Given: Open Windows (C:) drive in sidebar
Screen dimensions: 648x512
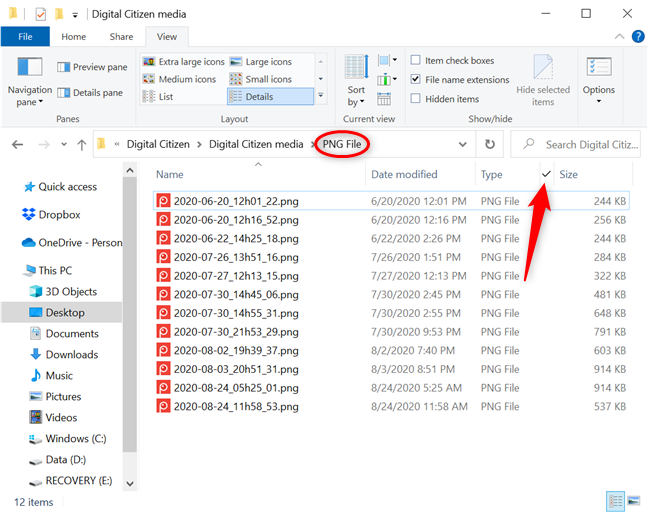Looking at the screenshot, I should coord(68,438).
